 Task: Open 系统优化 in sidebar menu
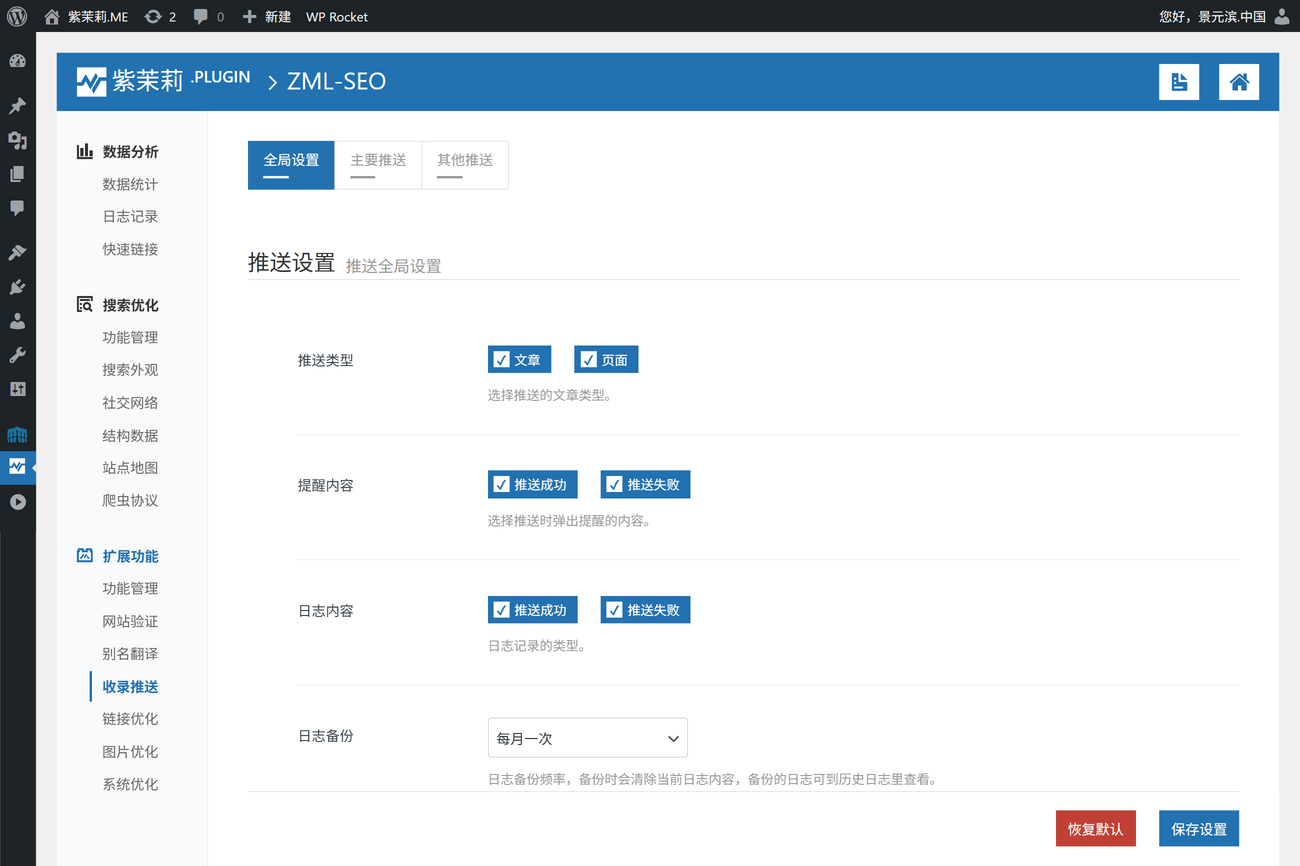(x=130, y=784)
